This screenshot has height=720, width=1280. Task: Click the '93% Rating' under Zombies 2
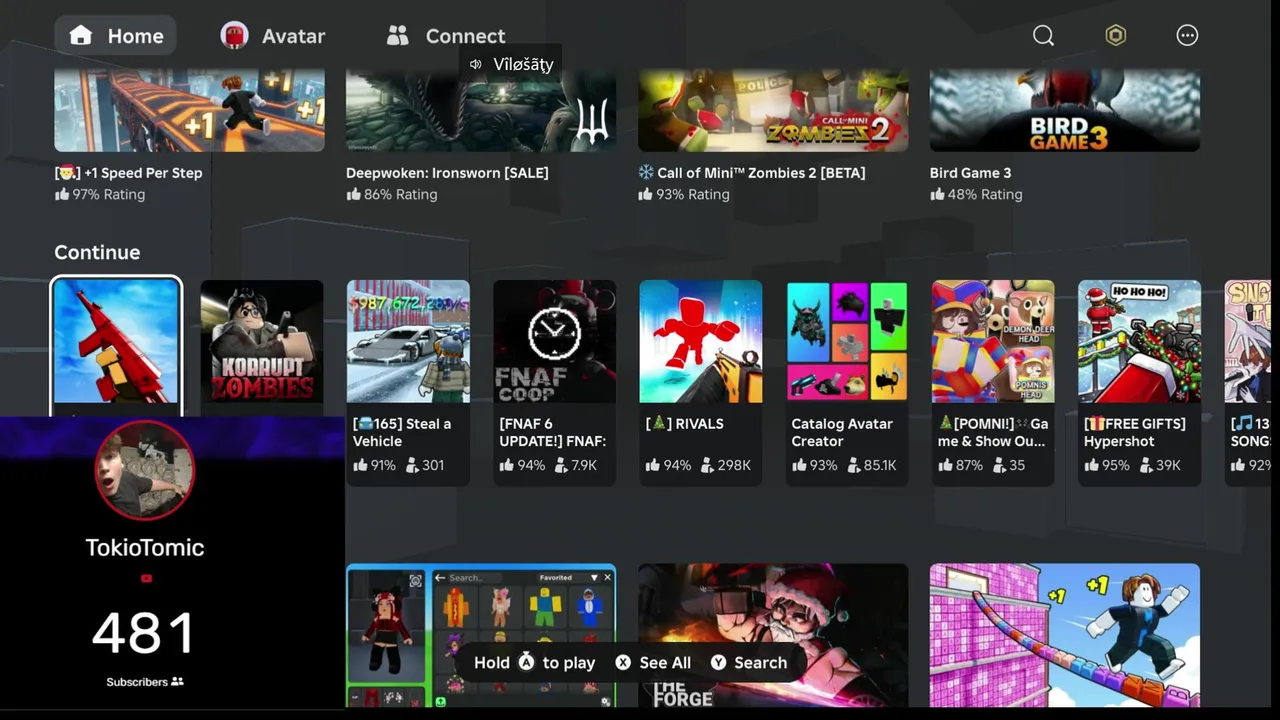693,194
